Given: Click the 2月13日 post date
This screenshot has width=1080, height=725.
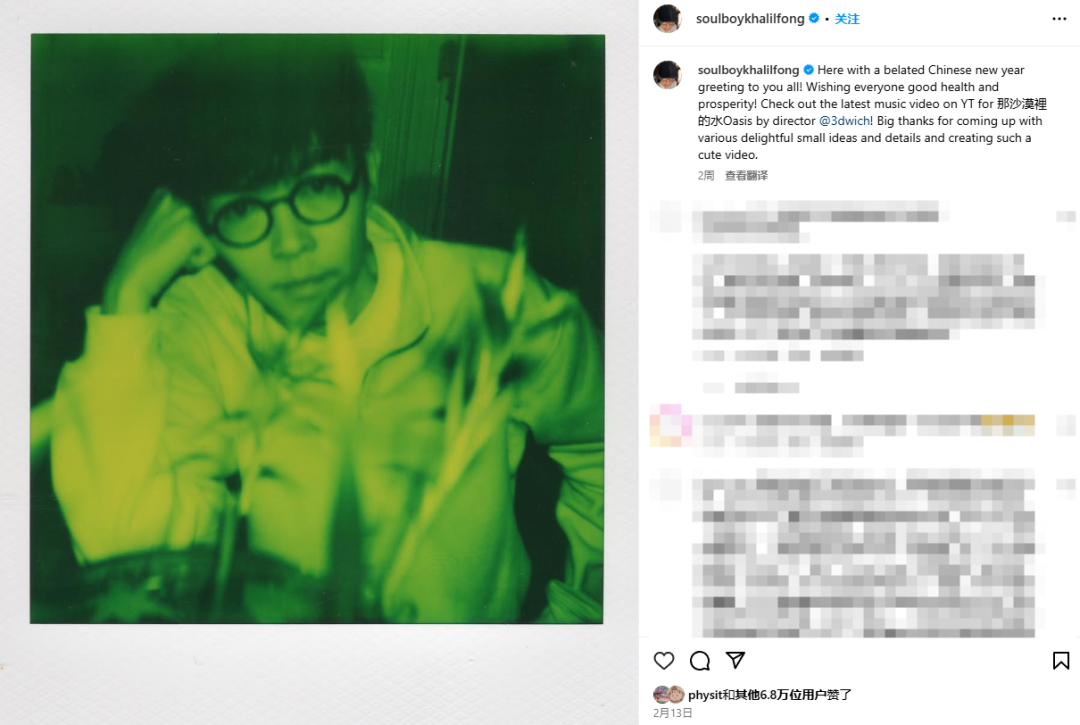Looking at the screenshot, I should [672, 713].
